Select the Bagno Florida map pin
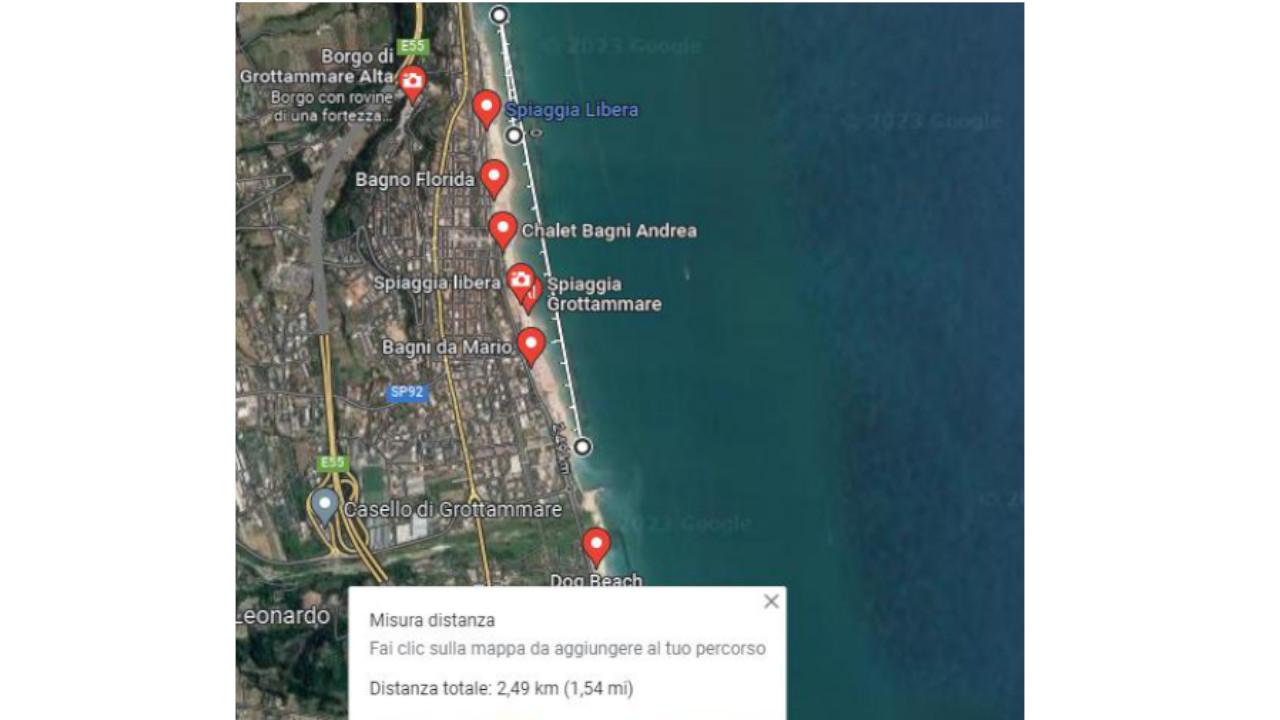1280x720 pixels. [494, 179]
